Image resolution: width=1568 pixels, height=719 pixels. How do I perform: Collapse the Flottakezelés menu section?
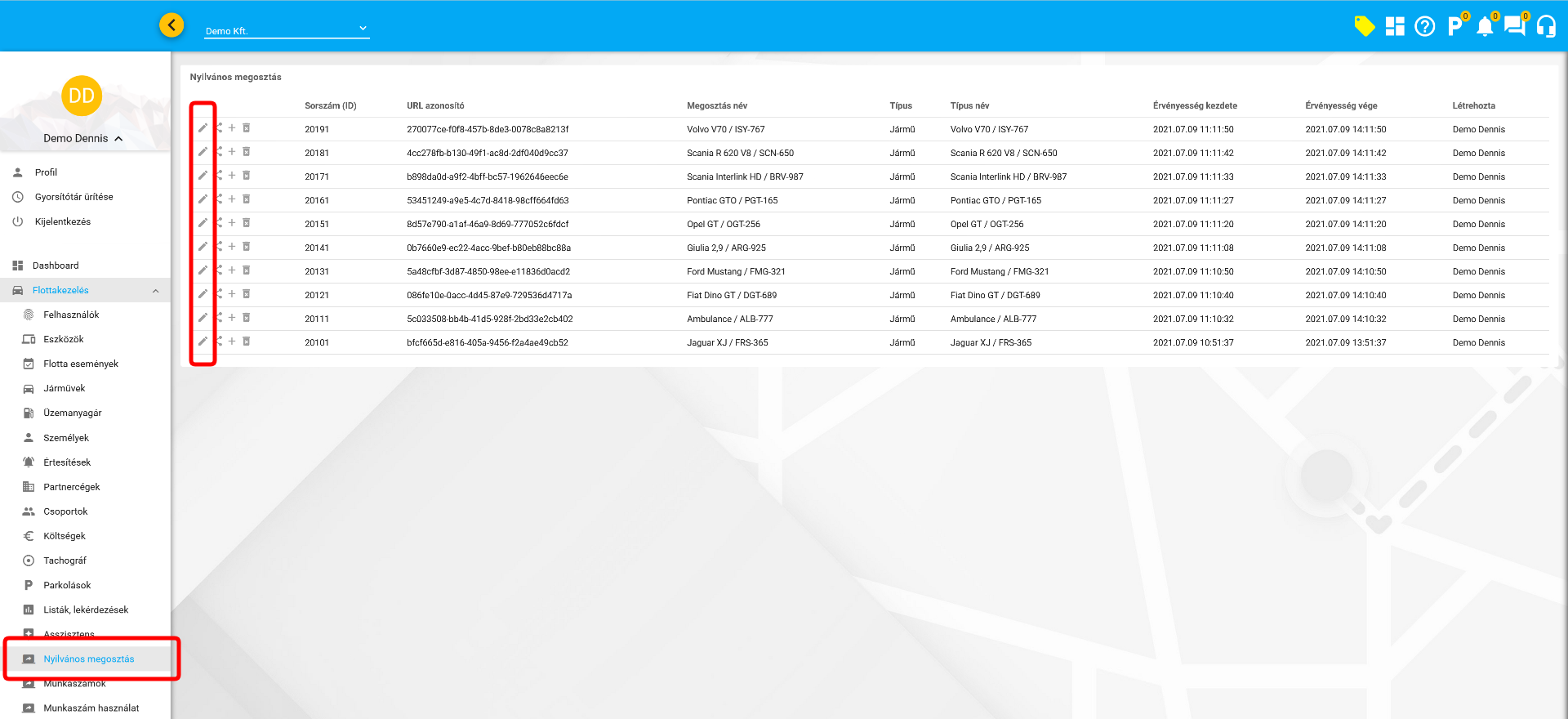click(155, 291)
